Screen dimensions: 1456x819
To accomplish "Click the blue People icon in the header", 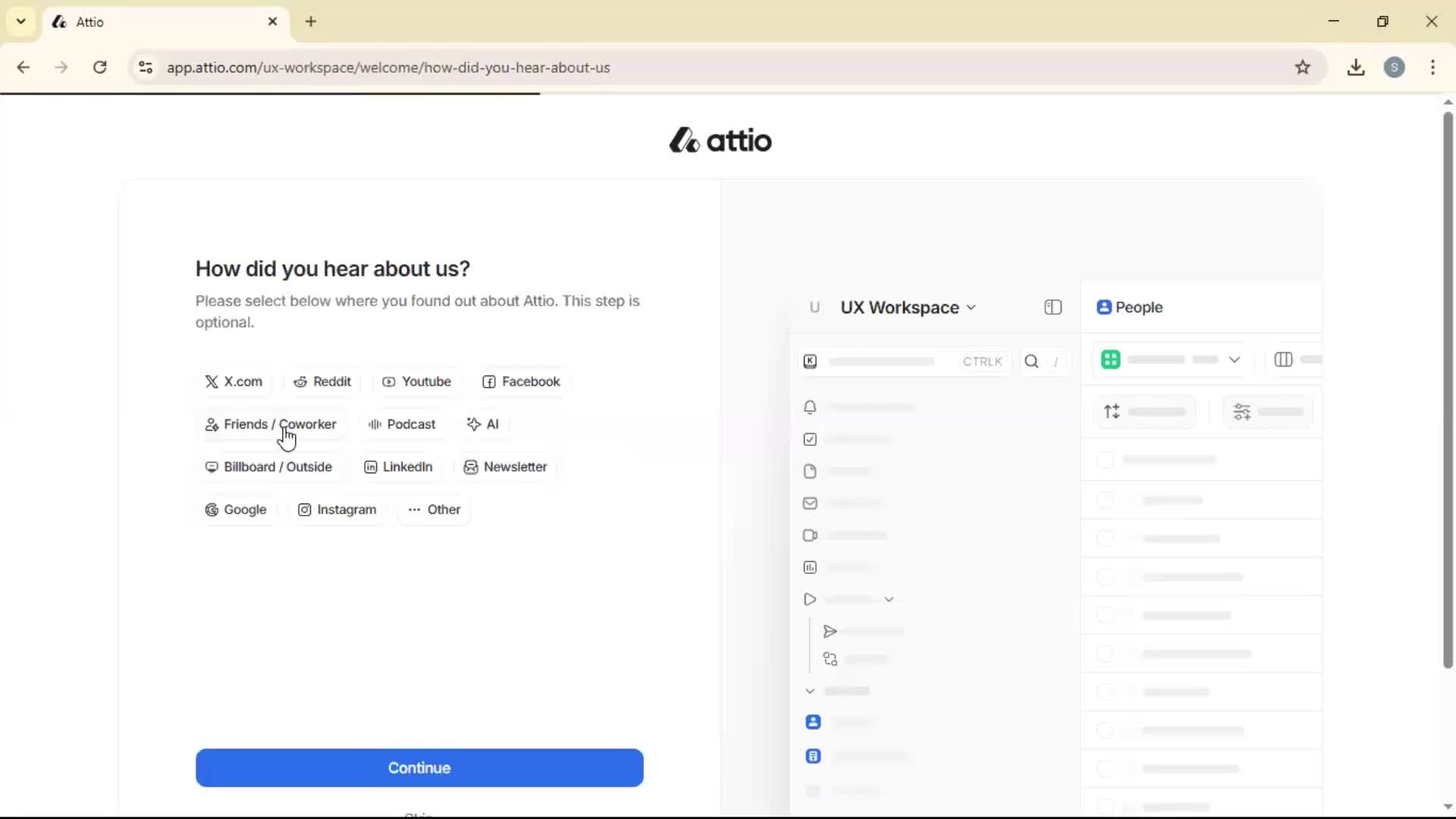I will (x=1105, y=307).
